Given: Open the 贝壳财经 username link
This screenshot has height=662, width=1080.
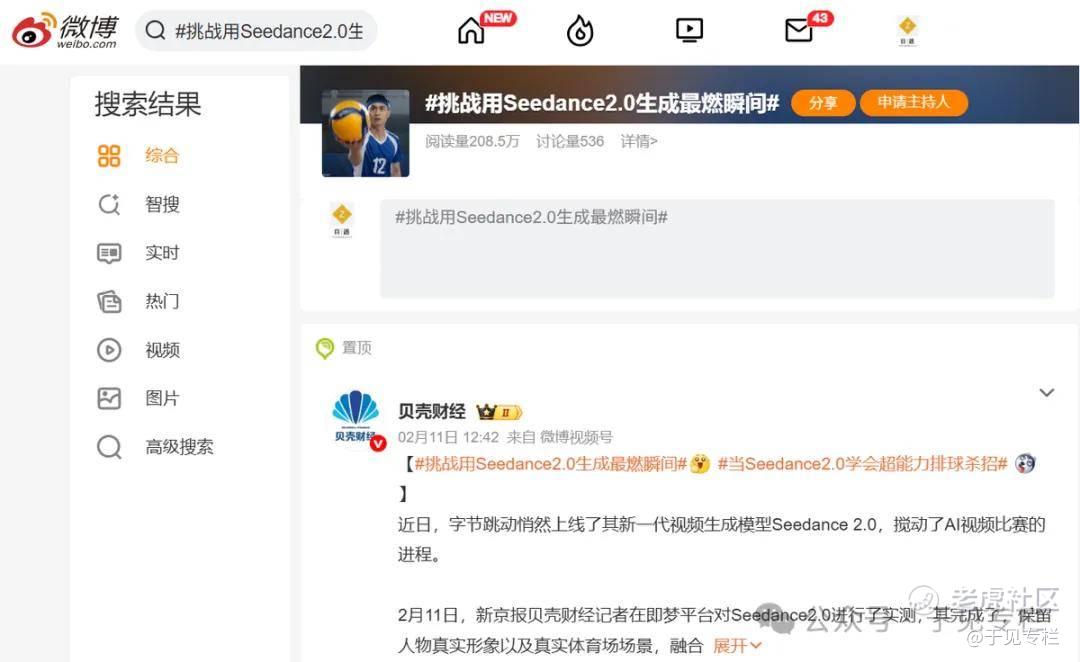Looking at the screenshot, I should tap(431, 411).
